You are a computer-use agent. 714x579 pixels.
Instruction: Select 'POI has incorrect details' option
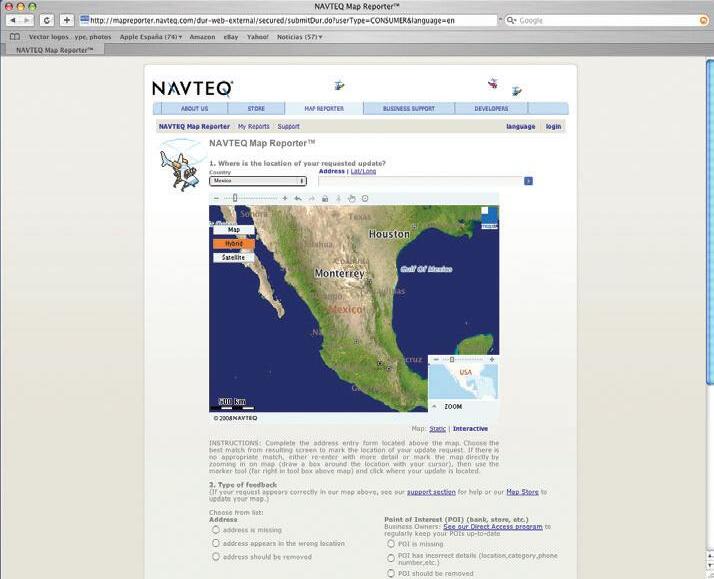[x=391, y=558]
